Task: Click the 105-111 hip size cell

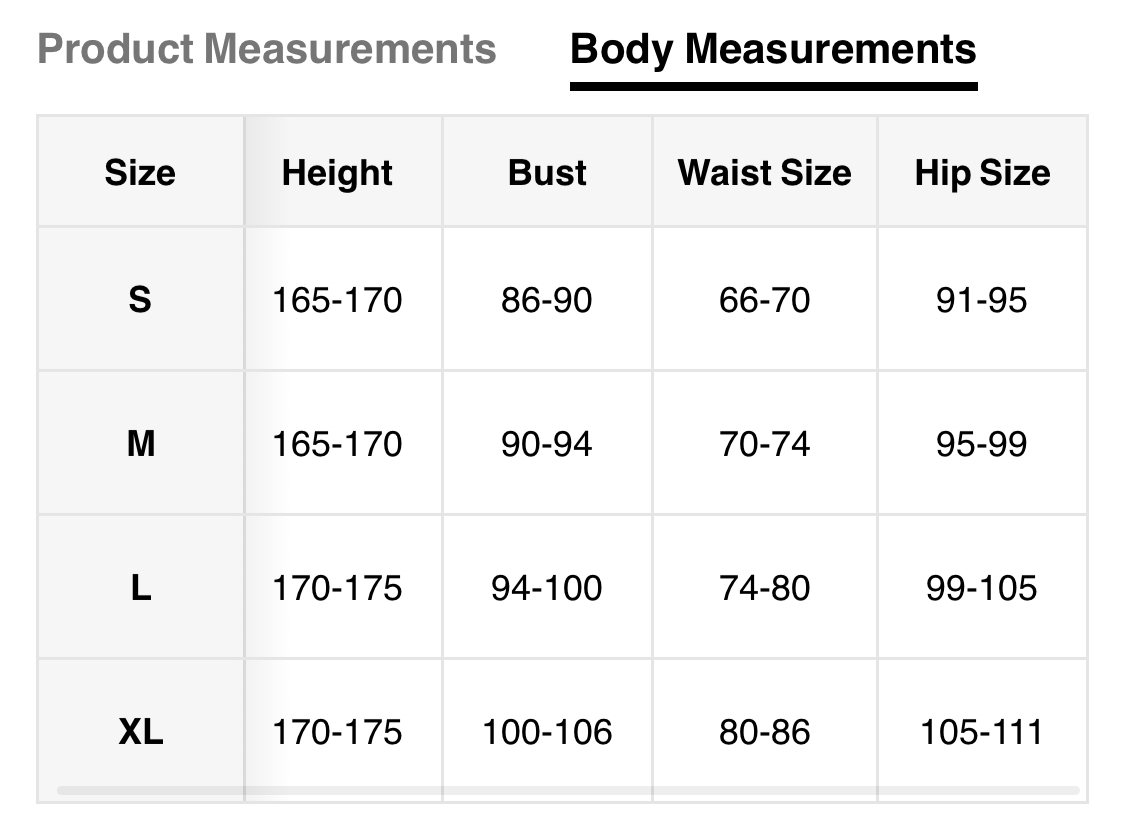Action: click(x=982, y=732)
